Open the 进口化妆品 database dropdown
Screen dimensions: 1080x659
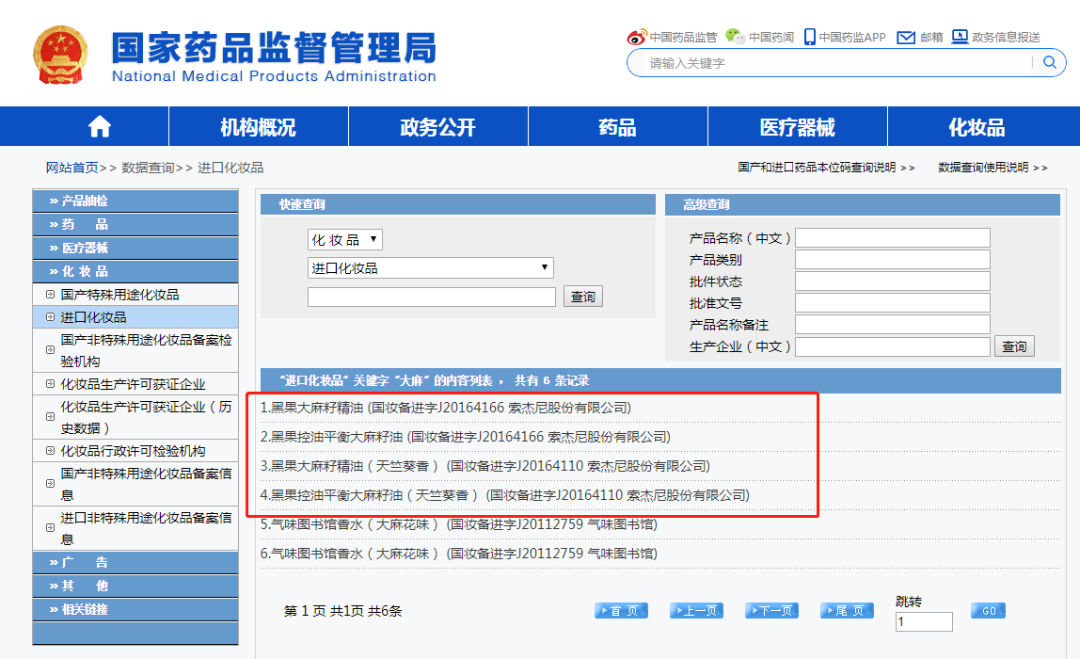pos(430,268)
